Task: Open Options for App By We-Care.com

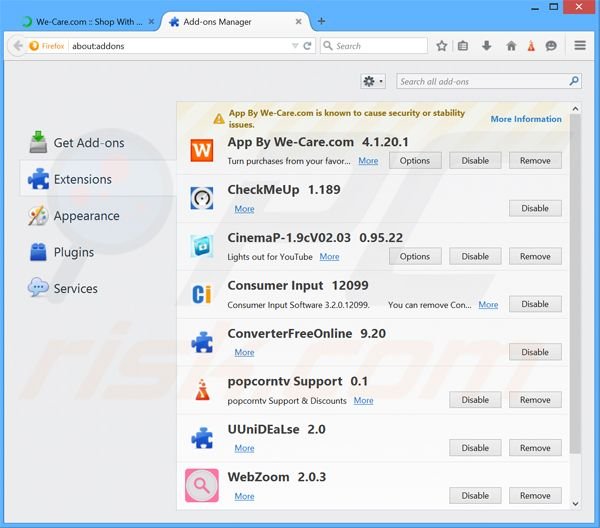Action: click(415, 160)
